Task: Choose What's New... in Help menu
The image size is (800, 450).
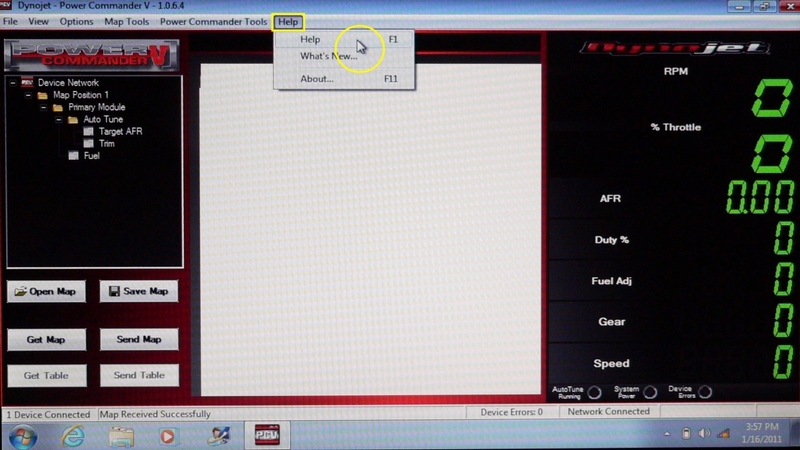Action: pos(328,56)
